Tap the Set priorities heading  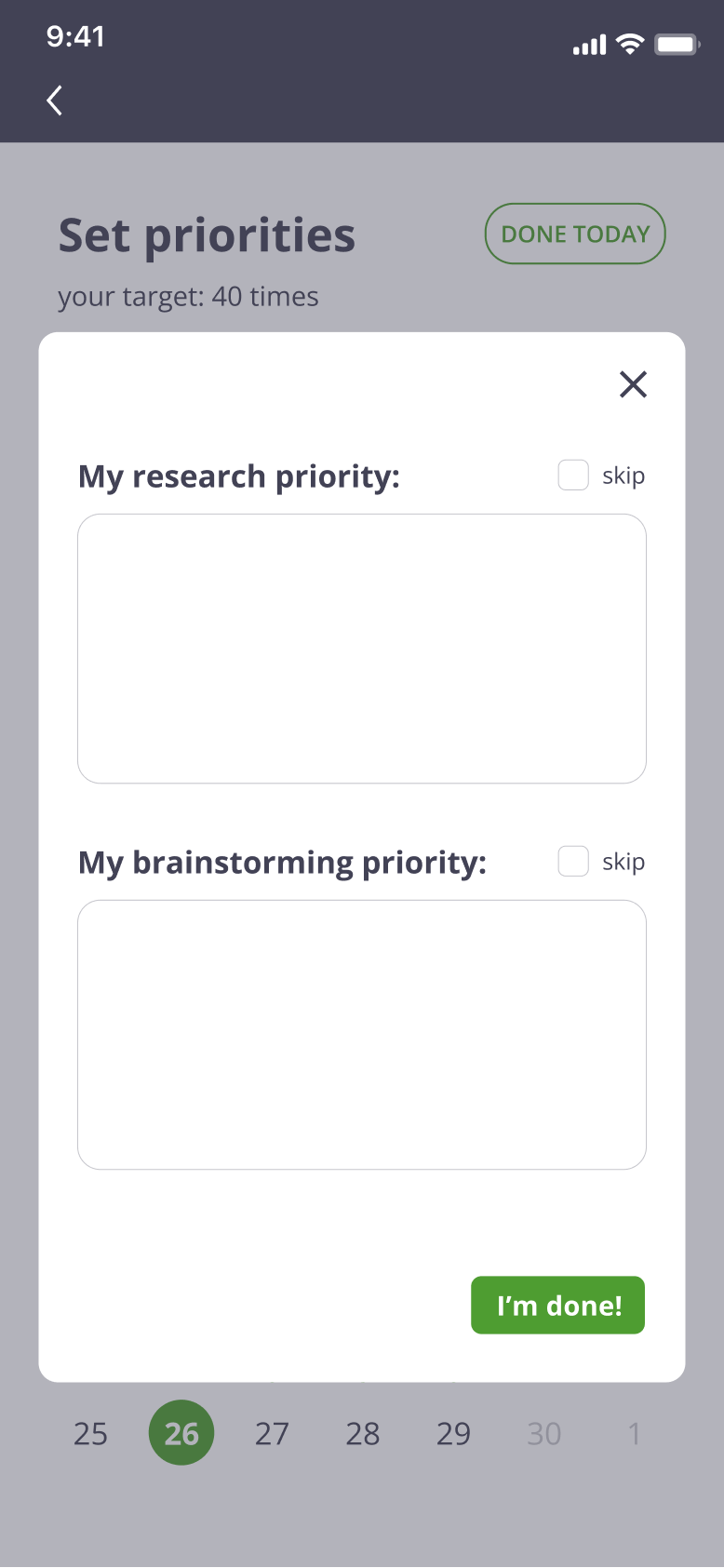(207, 235)
